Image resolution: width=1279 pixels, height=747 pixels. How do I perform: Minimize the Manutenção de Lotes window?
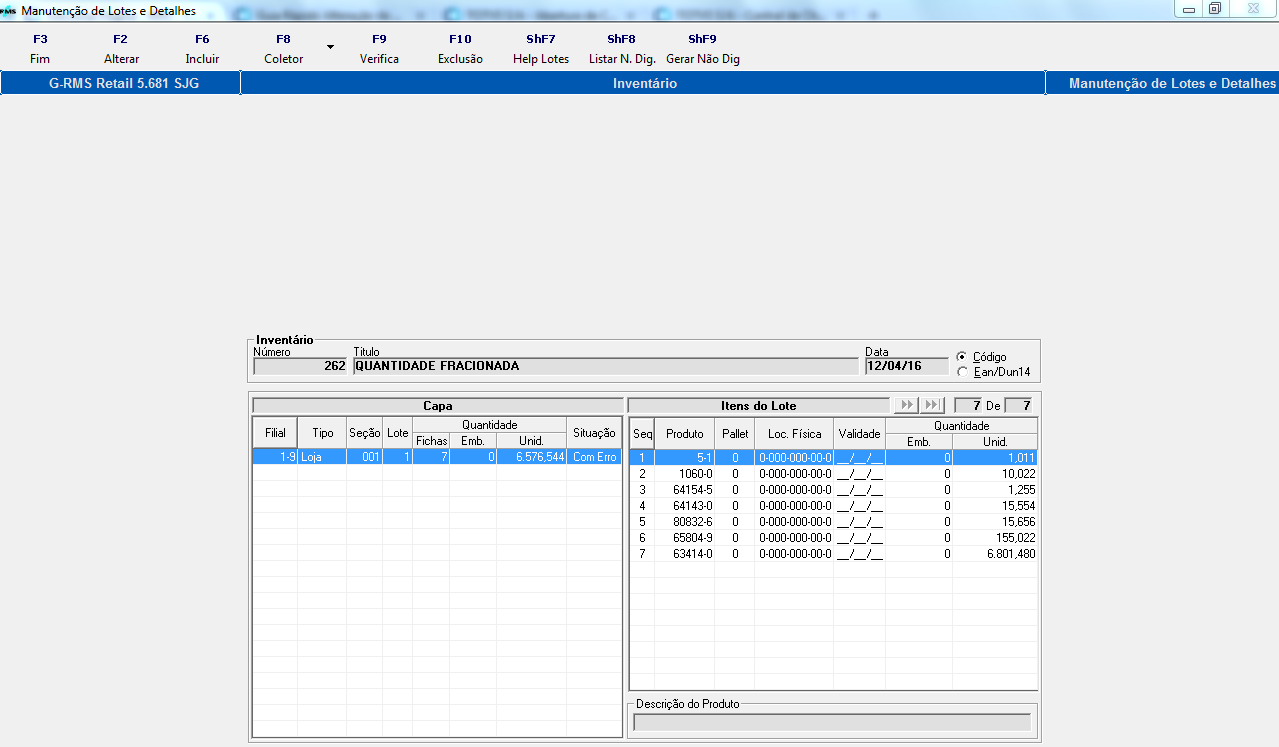(x=1189, y=9)
